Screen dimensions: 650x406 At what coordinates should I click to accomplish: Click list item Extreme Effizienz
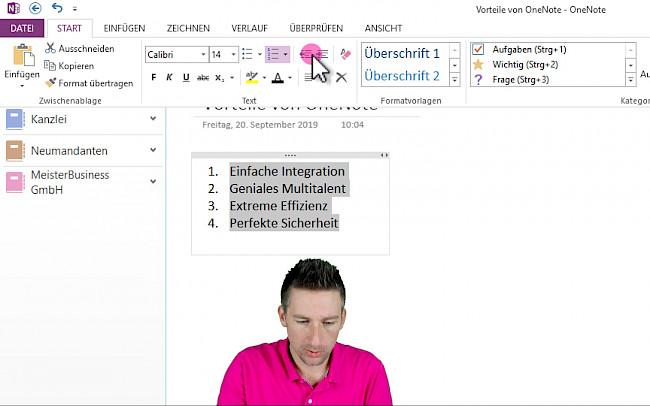(x=279, y=206)
